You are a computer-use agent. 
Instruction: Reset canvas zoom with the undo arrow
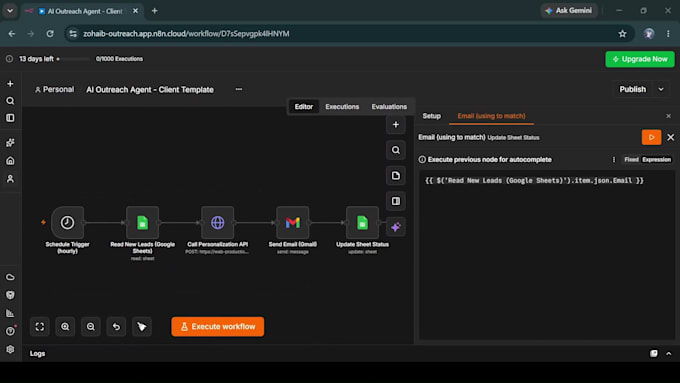point(116,327)
